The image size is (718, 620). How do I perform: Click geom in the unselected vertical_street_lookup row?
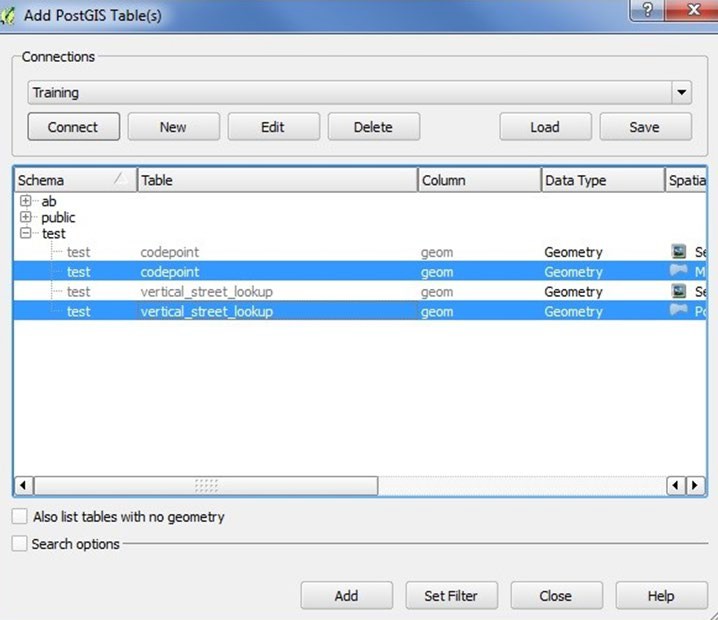pyautogui.click(x=437, y=292)
